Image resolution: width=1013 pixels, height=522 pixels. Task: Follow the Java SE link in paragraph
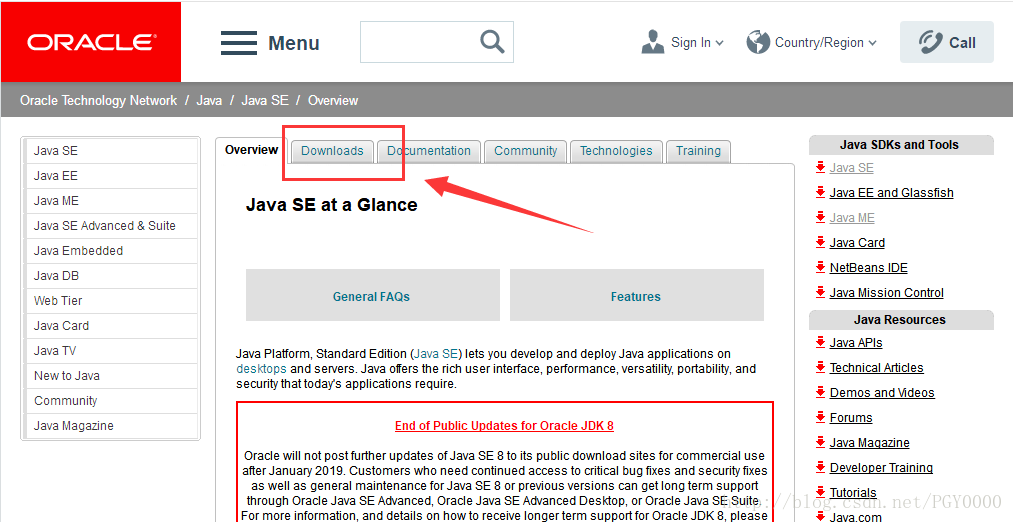tap(436, 354)
